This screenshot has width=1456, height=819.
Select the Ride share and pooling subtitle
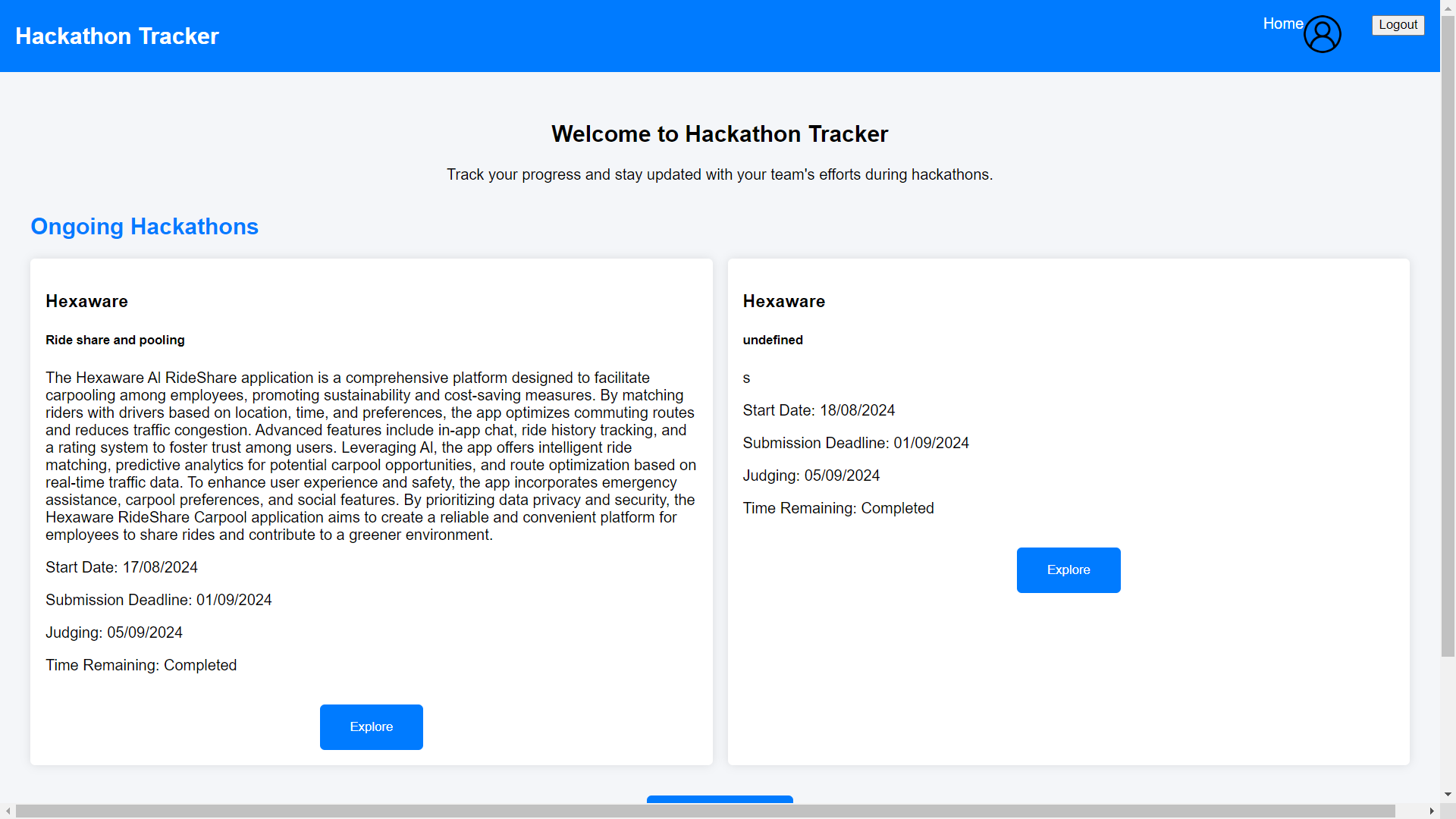115,340
